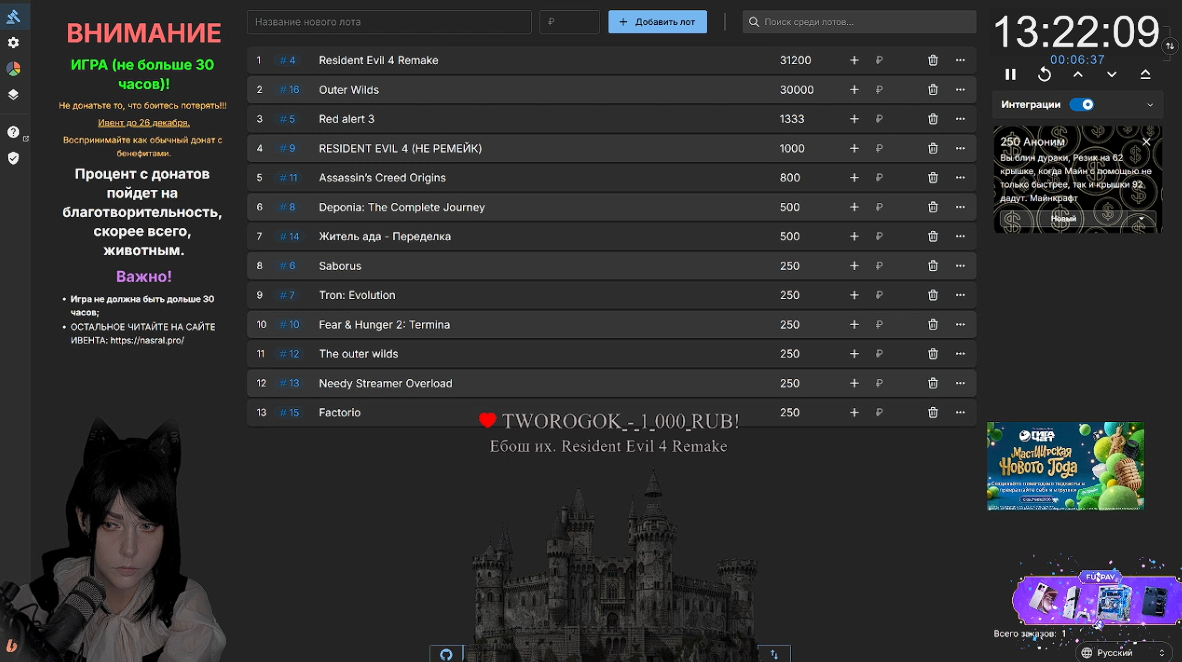The height and width of the screenshot is (662, 1182).
Task: Select the Resident Evil 4 Remake lot name
Action: tap(378, 60)
